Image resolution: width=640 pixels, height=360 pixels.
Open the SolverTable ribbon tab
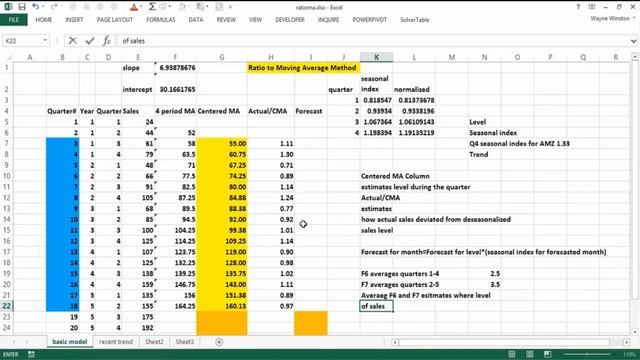(x=415, y=20)
